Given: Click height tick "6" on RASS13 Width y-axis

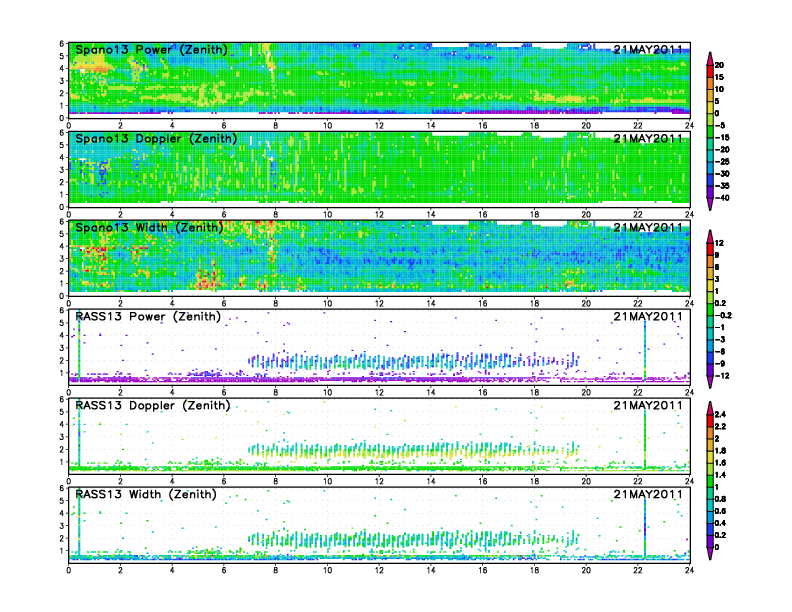Looking at the screenshot, I should pos(62,488).
